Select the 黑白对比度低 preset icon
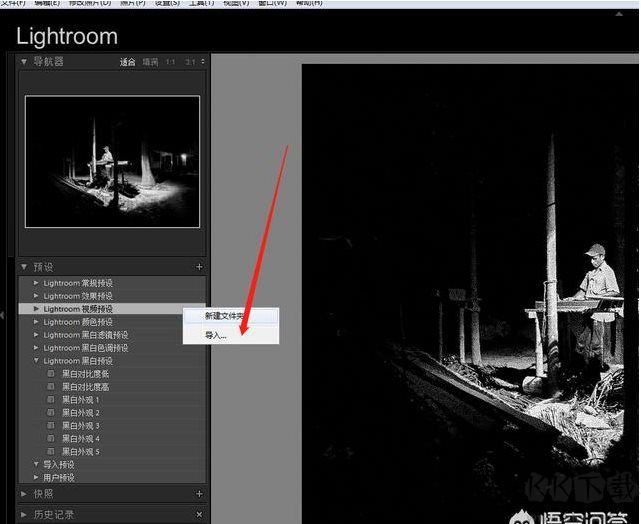641x524 pixels. tap(51, 374)
